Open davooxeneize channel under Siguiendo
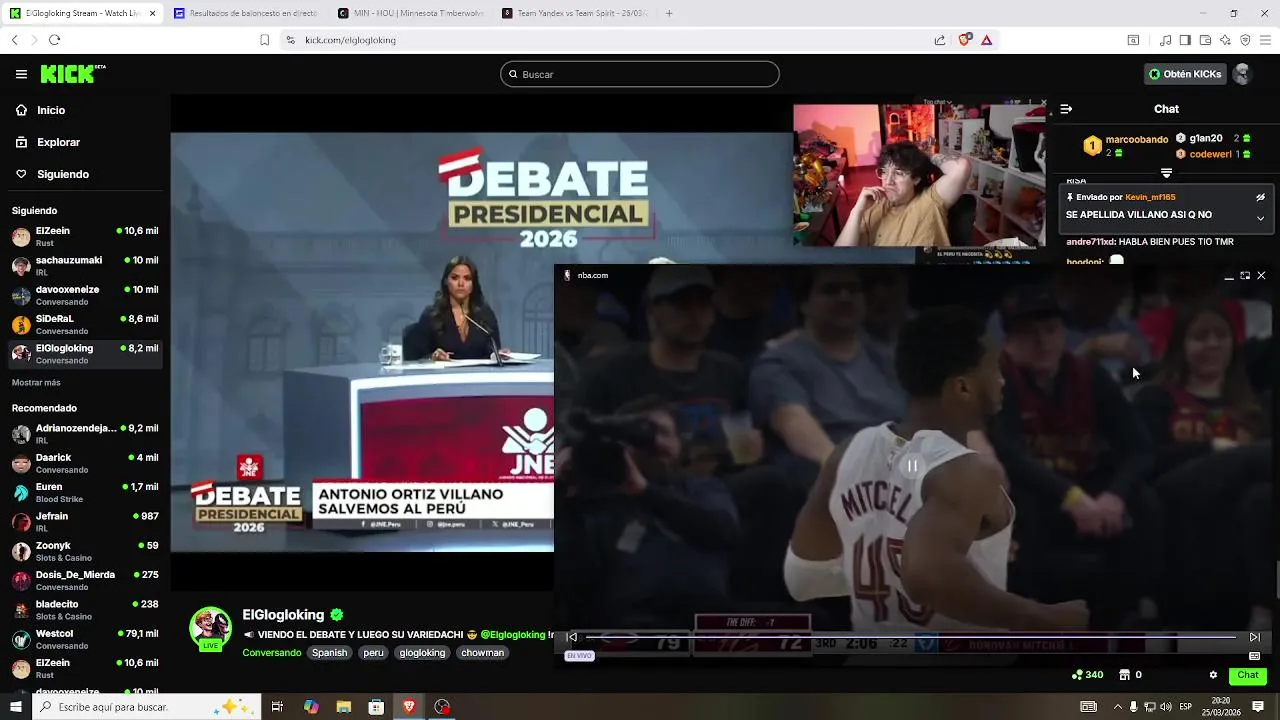 coord(85,295)
